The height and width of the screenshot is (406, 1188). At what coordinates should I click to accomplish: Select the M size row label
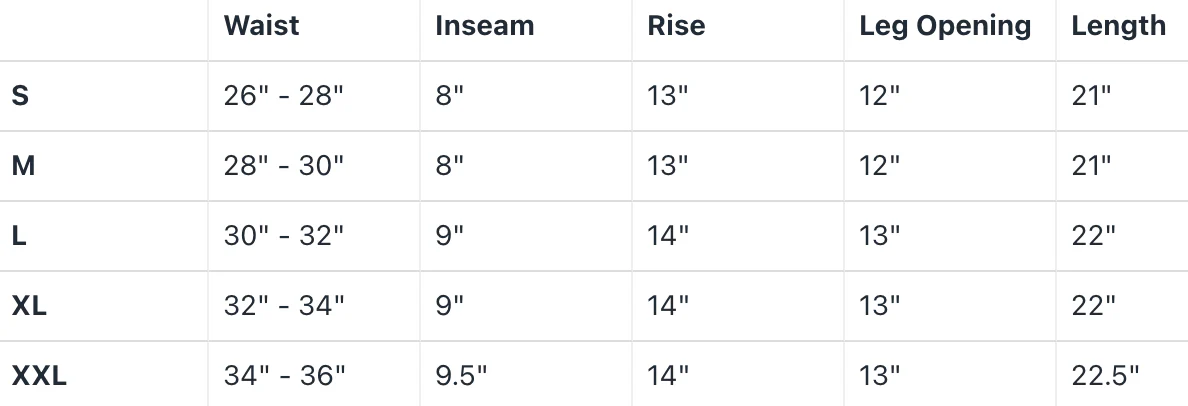(23, 166)
